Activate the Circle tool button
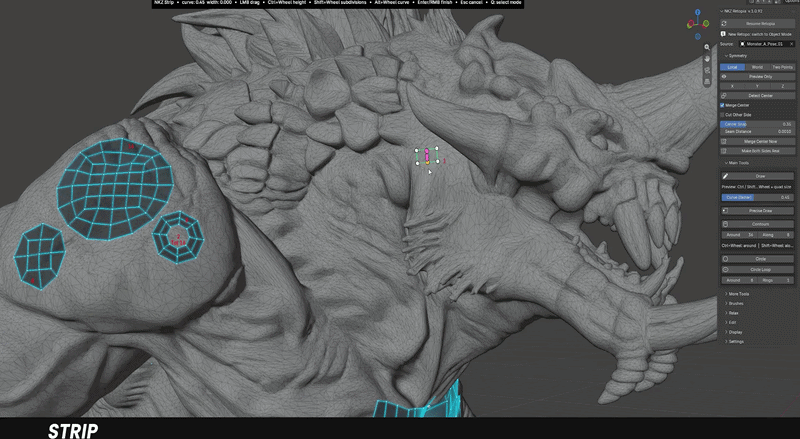 (x=758, y=259)
